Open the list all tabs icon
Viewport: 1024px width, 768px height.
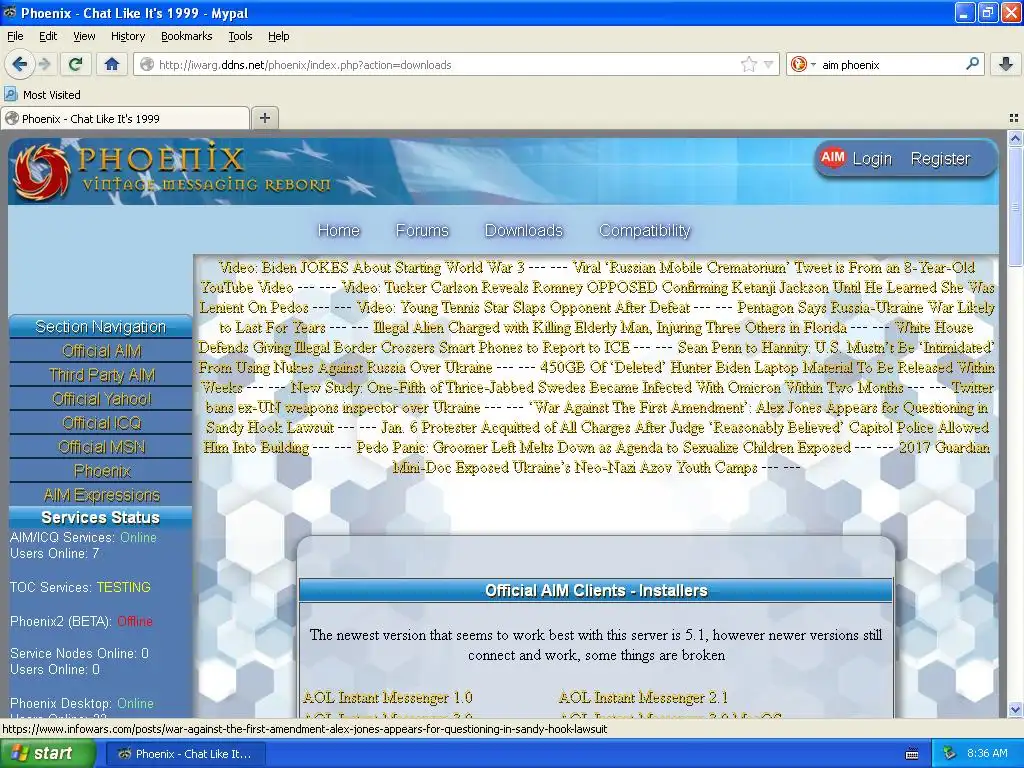click(1014, 118)
